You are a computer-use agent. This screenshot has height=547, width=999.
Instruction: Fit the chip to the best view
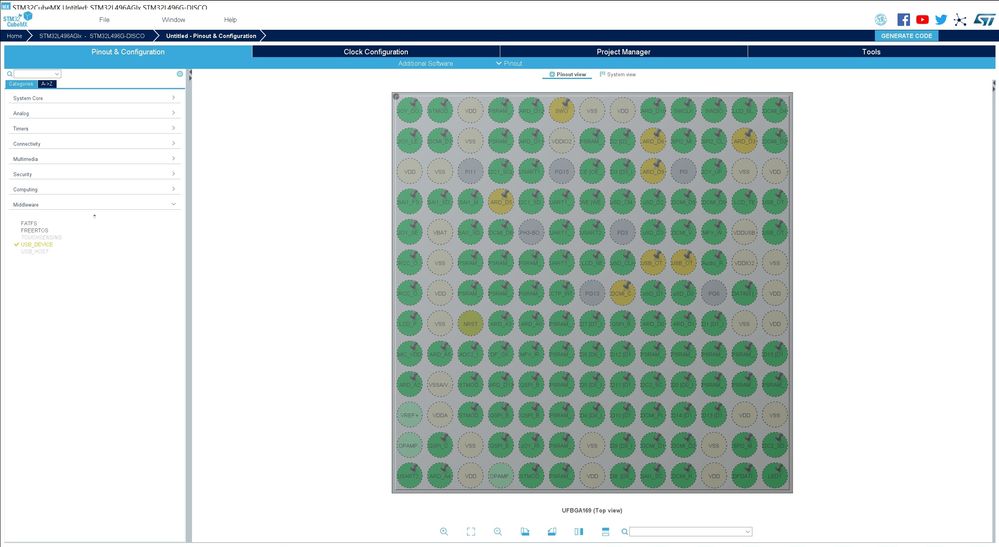pyautogui.click(x=471, y=532)
